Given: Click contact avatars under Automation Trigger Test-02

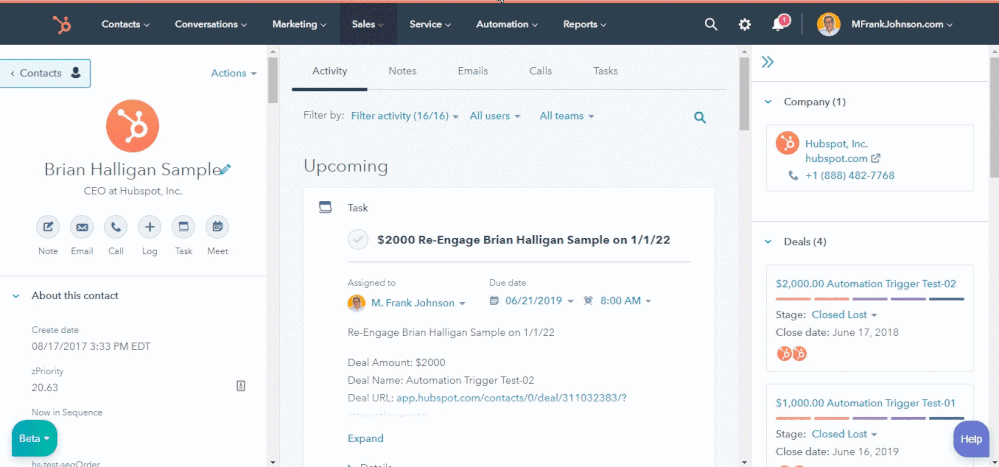Looking at the screenshot, I should pyautogui.click(x=791, y=354).
